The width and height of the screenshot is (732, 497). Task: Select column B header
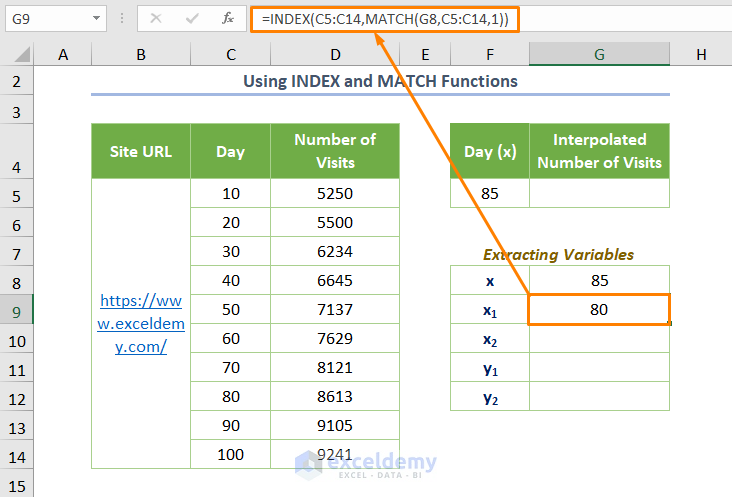[141, 55]
